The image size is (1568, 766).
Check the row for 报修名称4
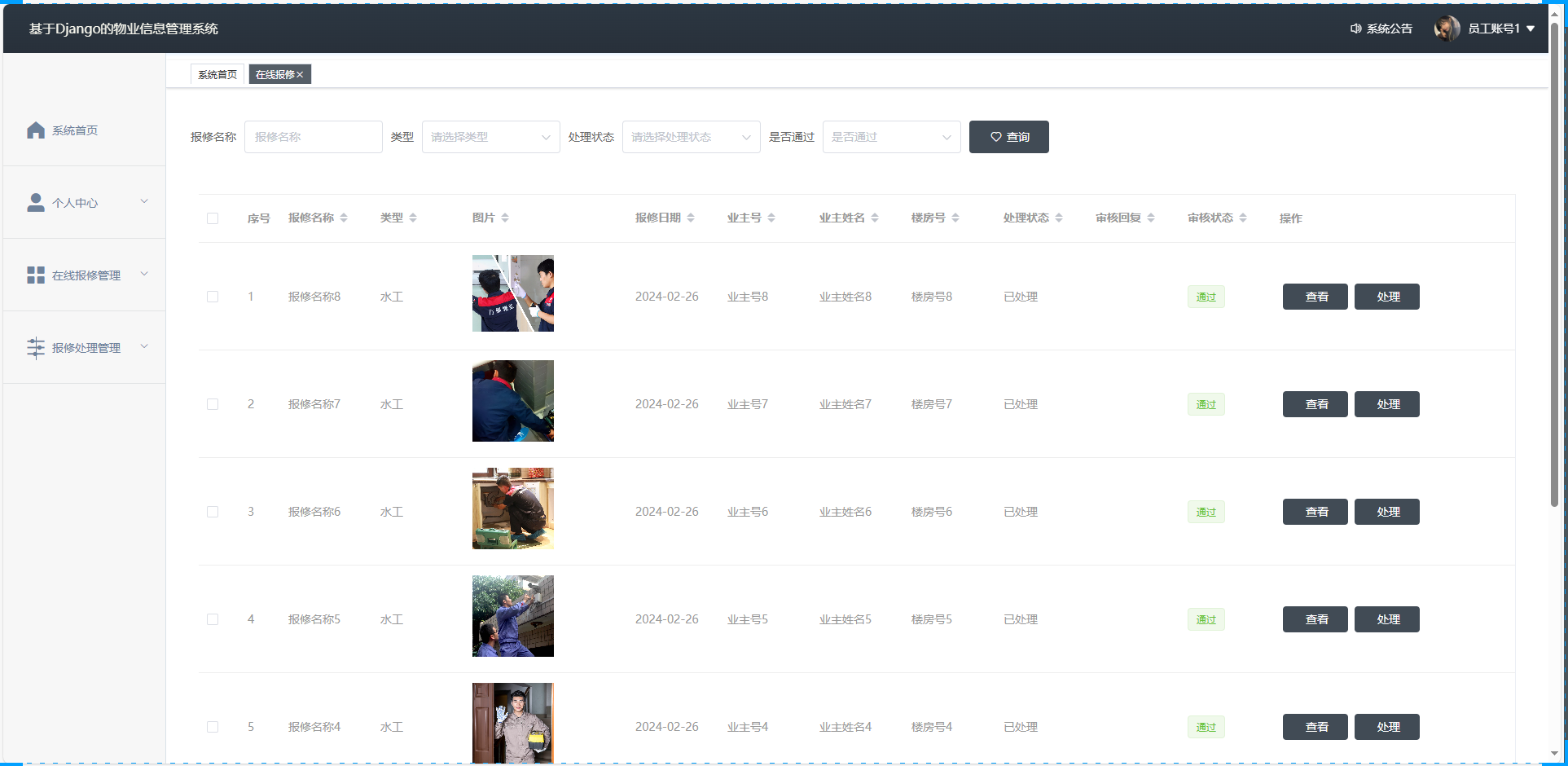tap(213, 727)
